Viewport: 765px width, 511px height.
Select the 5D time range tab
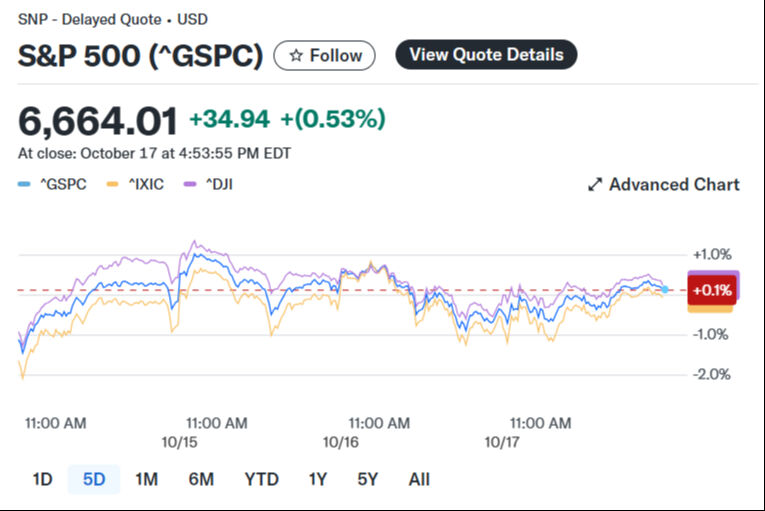tap(94, 479)
